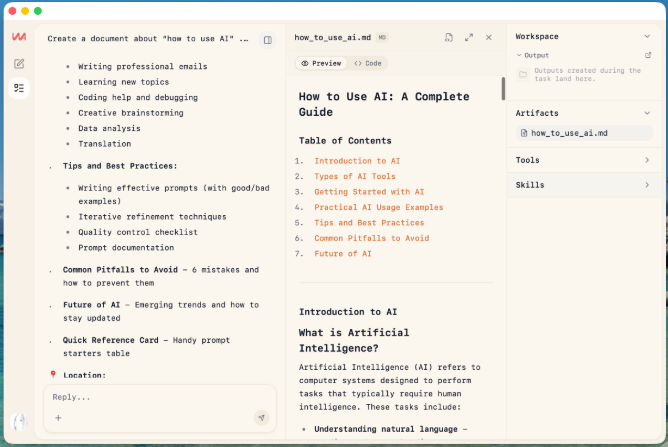Expand the document preview to fullscreen
668x447 pixels.
click(469, 37)
